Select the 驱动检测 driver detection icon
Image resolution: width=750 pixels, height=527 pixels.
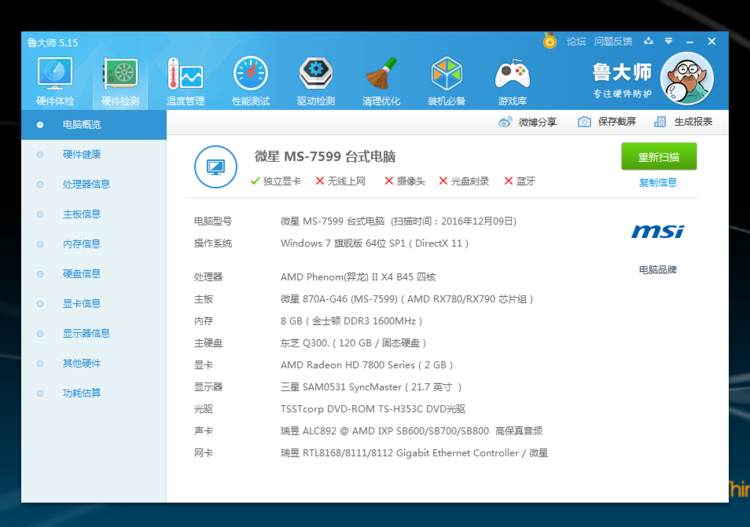click(316, 76)
